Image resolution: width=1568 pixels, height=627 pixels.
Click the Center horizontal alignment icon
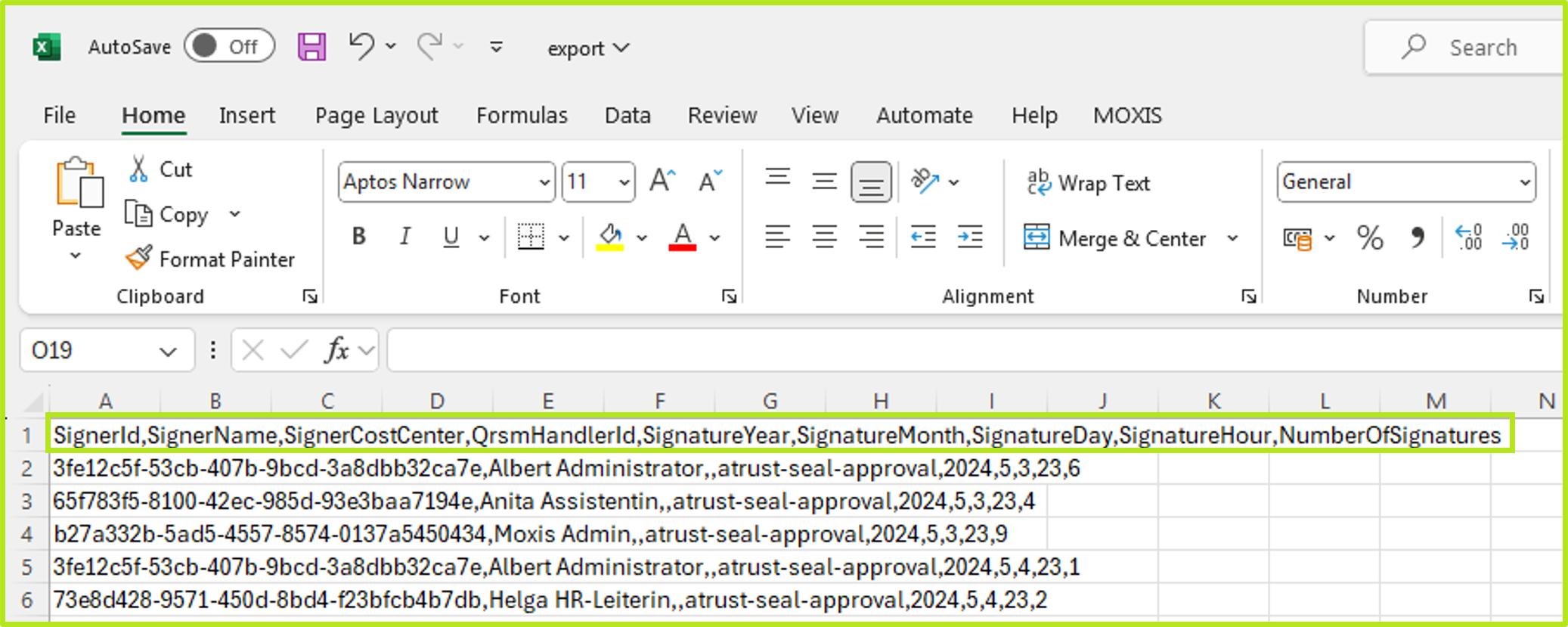coord(824,238)
